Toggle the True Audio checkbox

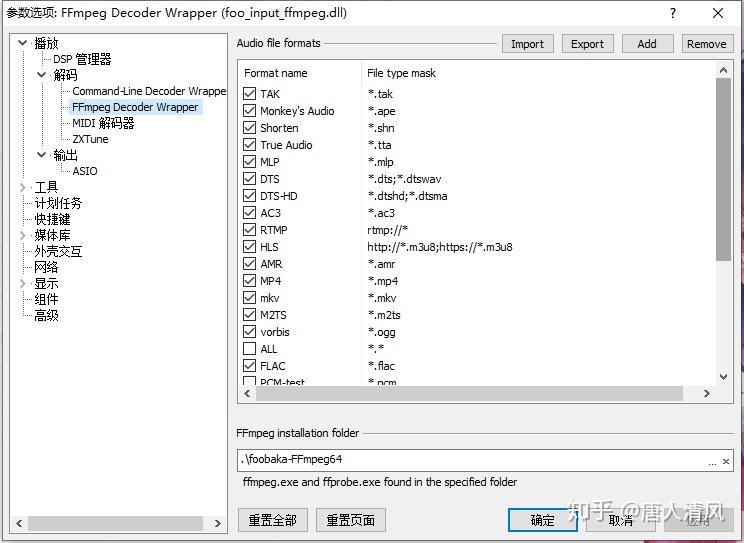click(x=250, y=144)
